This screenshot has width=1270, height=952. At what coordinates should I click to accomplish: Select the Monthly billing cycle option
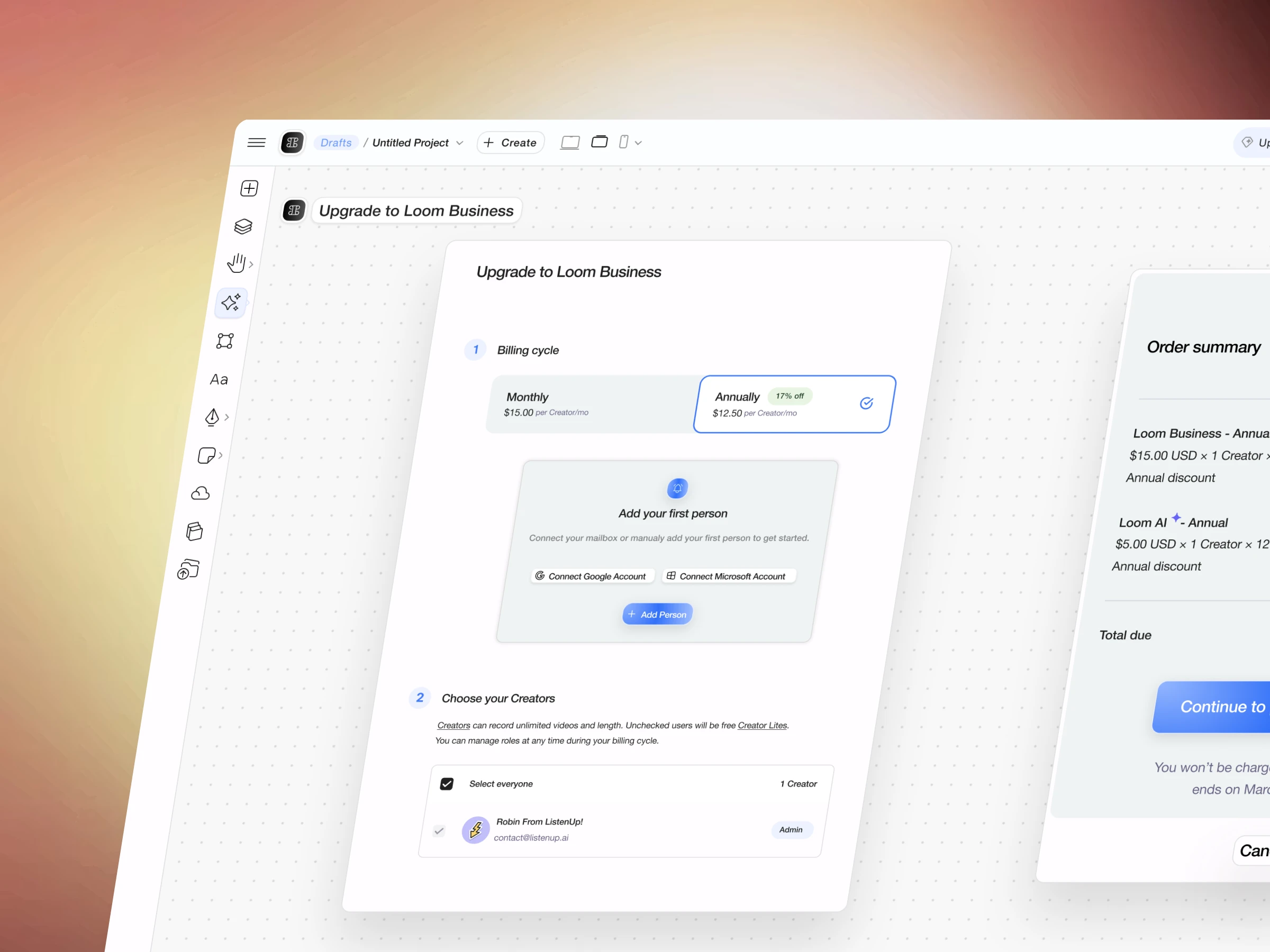pos(592,404)
